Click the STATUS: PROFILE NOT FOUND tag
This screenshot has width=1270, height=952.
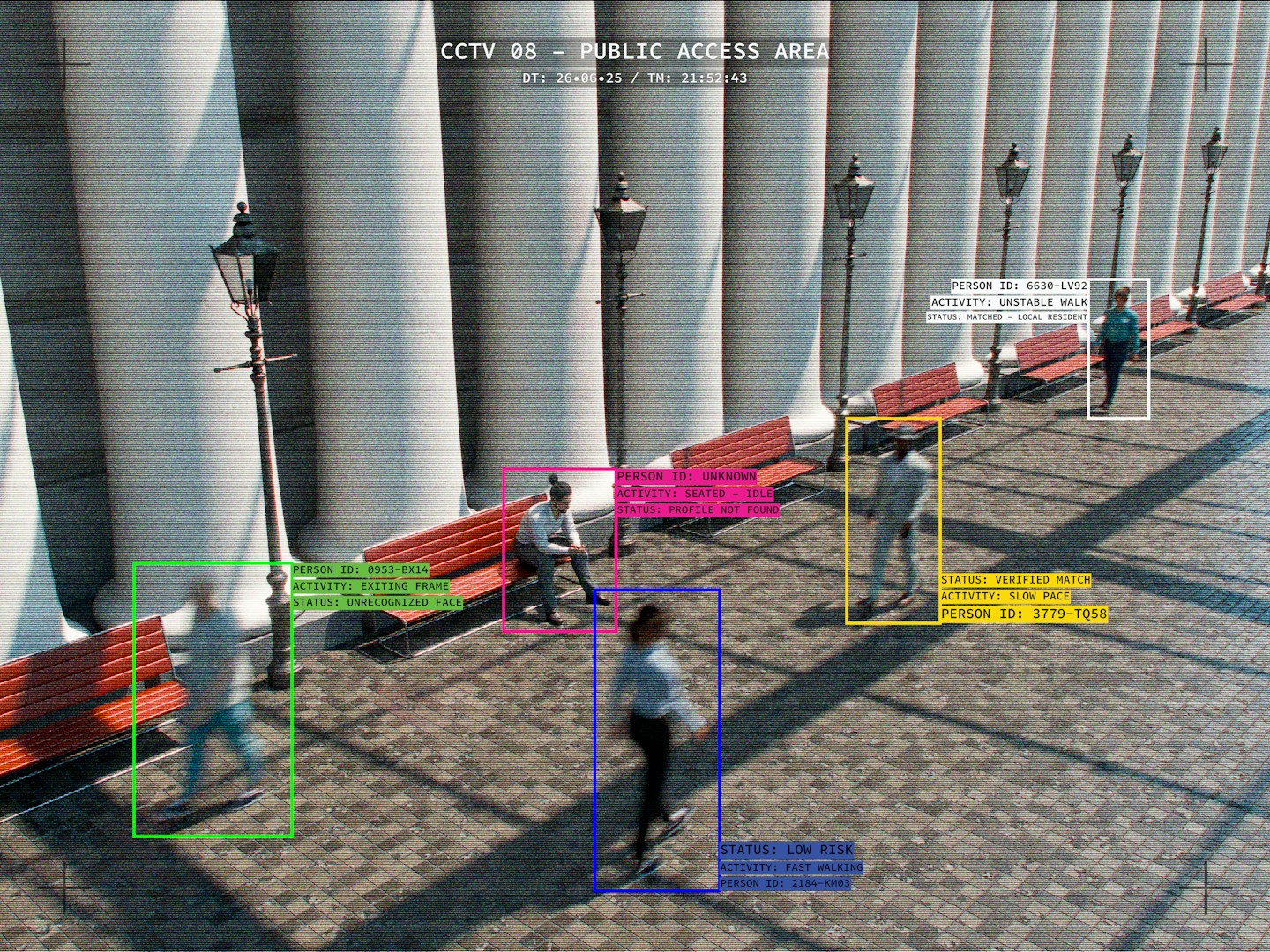click(x=698, y=510)
